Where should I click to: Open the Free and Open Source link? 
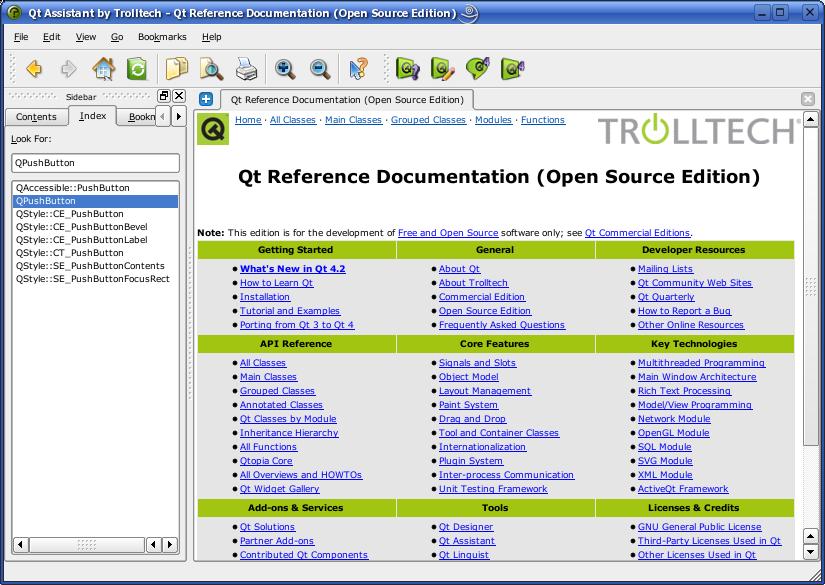point(448,233)
